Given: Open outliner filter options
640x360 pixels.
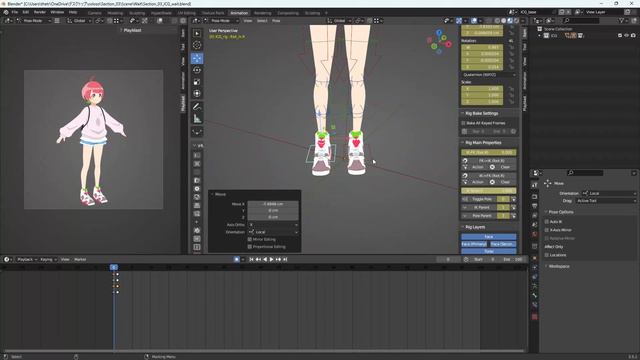Looking at the screenshot, I should point(622,20).
